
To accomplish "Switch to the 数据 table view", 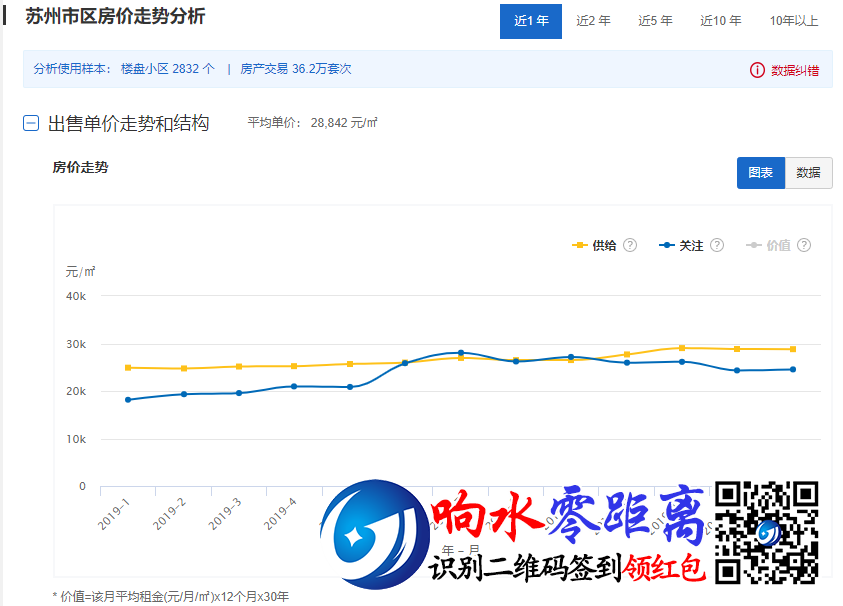I will pyautogui.click(x=808, y=173).
